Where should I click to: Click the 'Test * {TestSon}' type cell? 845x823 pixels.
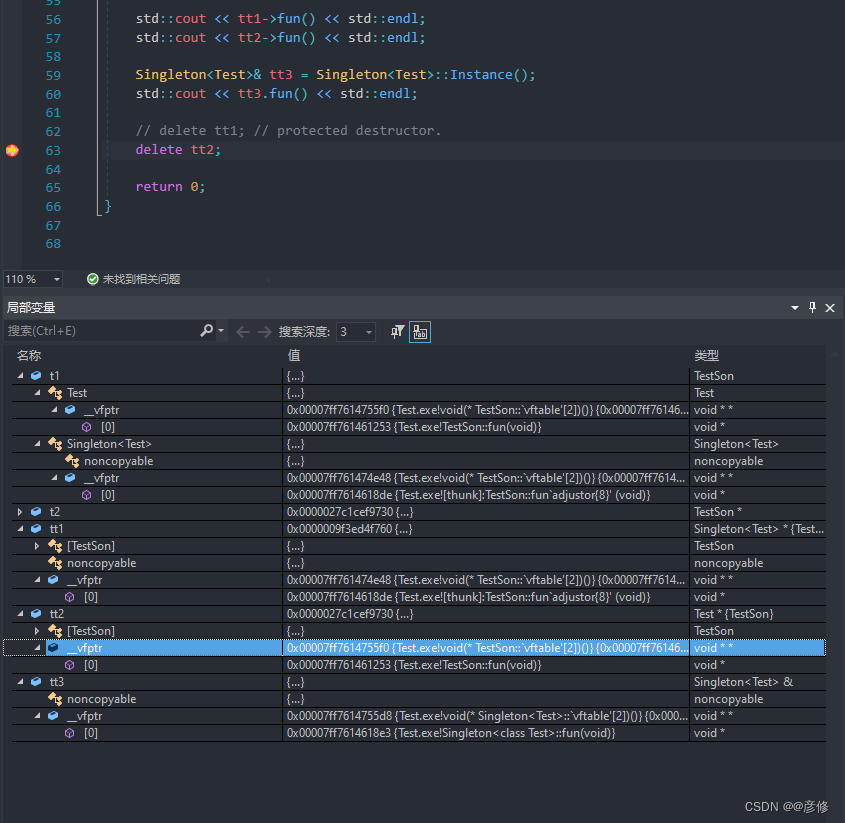tap(733, 614)
